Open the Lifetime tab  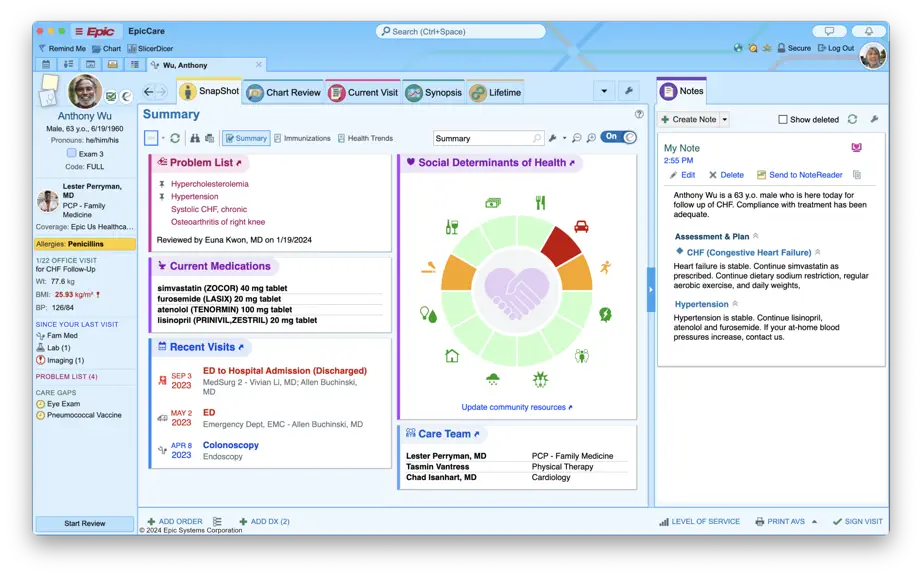[x=496, y=92]
